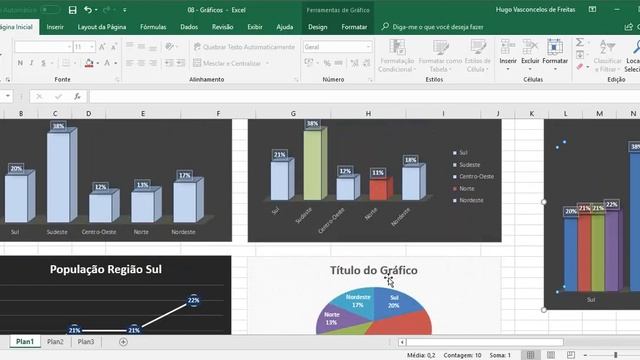Click the horizontal scrollbar left arrow

coord(402,342)
